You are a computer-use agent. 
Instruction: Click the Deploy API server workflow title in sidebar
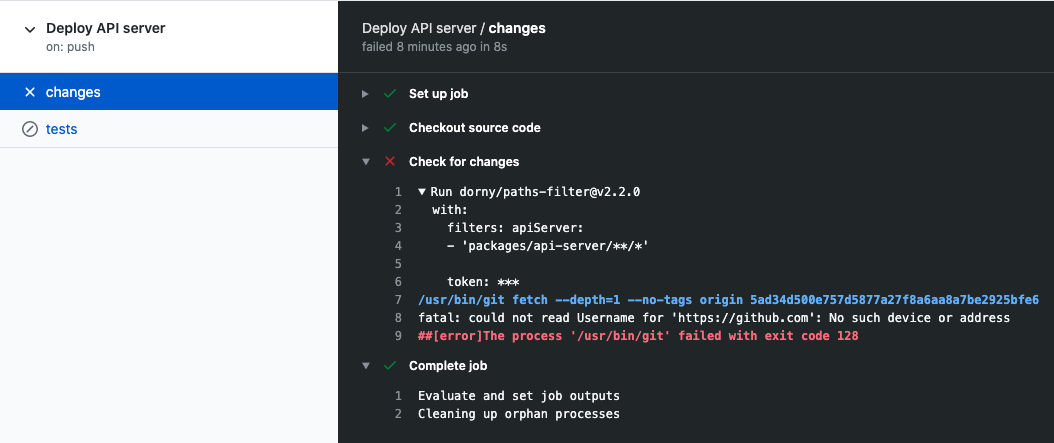(x=106, y=28)
